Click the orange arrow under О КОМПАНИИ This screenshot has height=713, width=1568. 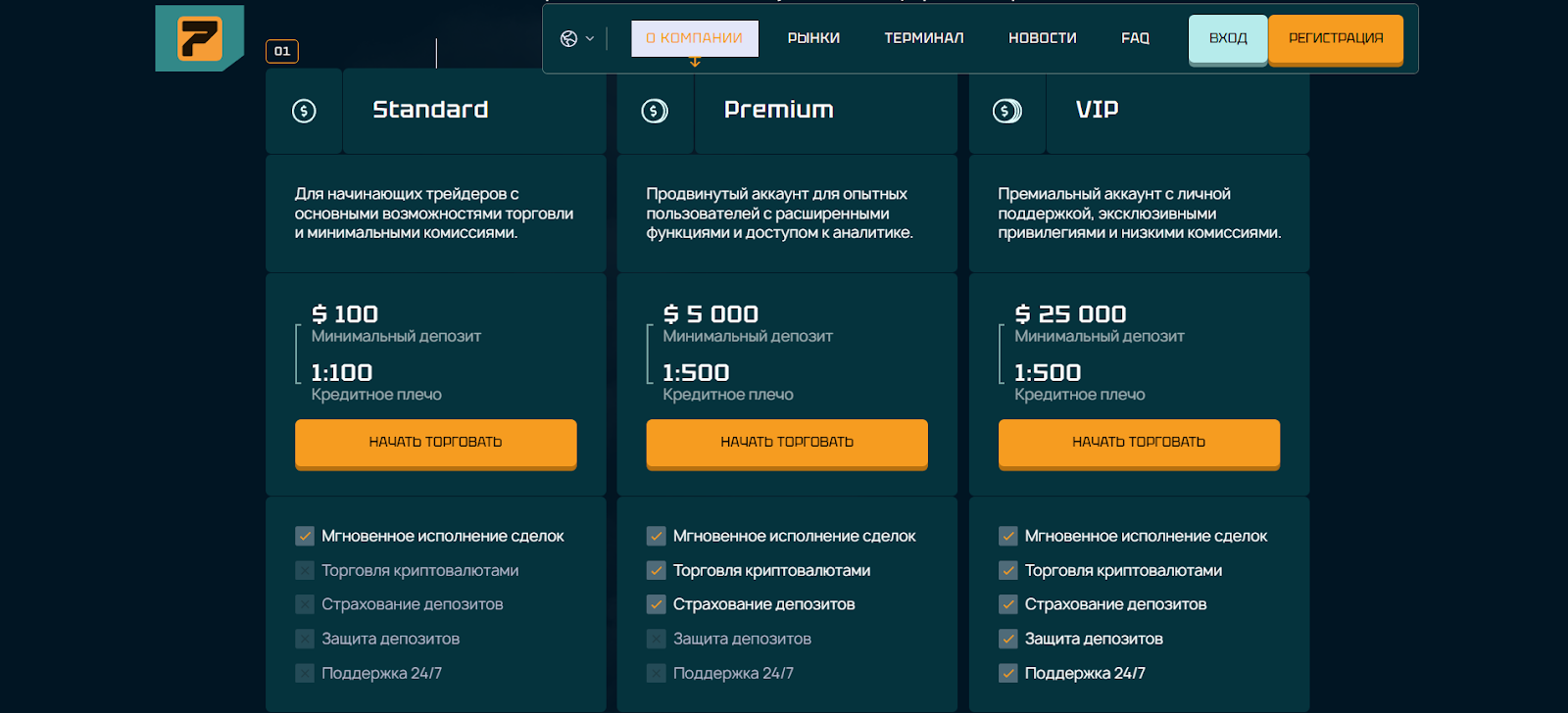click(x=695, y=63)
